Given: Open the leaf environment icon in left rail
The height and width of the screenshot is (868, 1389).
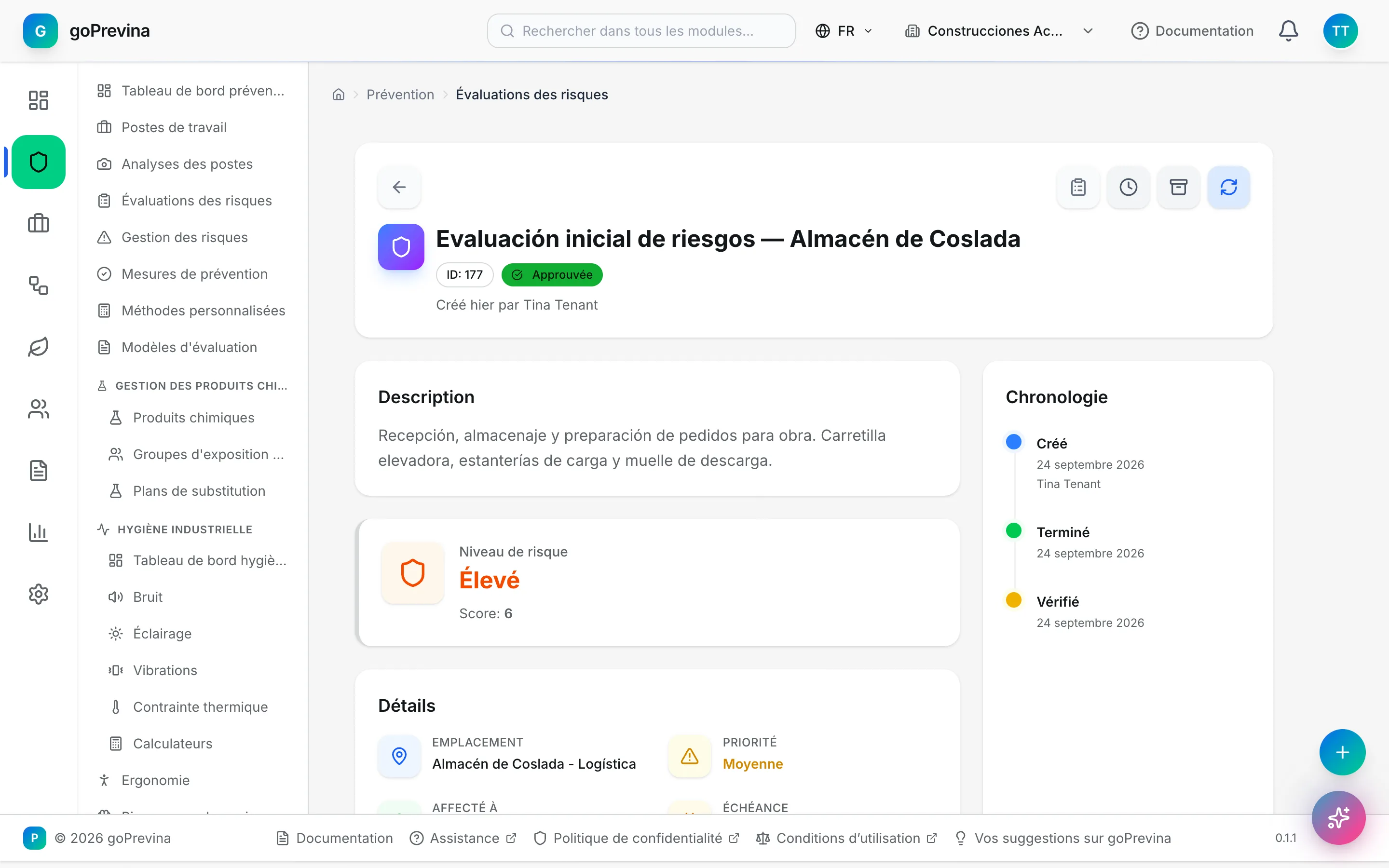Looking at the screenshot, I should 39,347.
